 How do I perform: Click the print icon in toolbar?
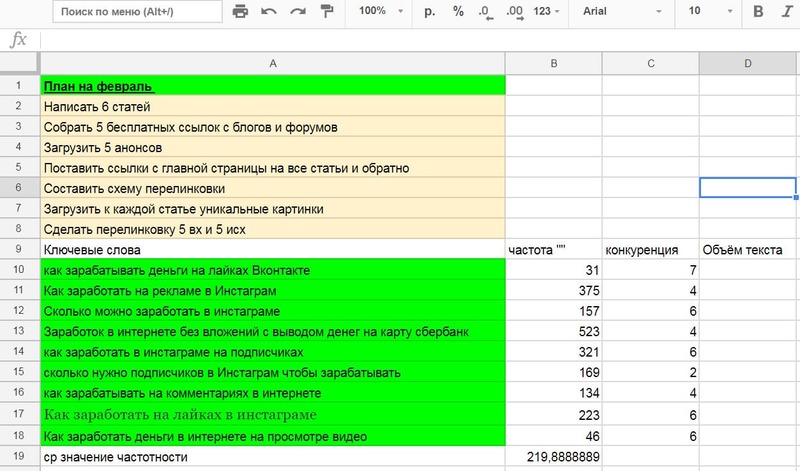pos(240,13)
